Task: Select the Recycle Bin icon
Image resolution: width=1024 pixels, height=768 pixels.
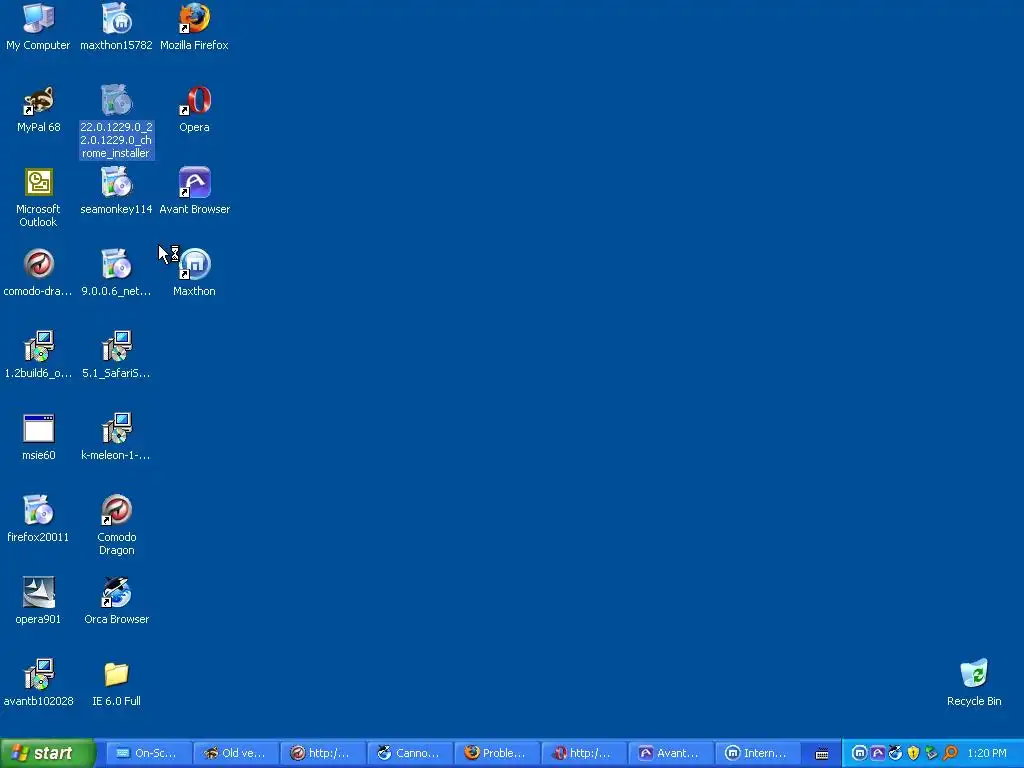Action: pyautogui.click(x=974, y=682)
